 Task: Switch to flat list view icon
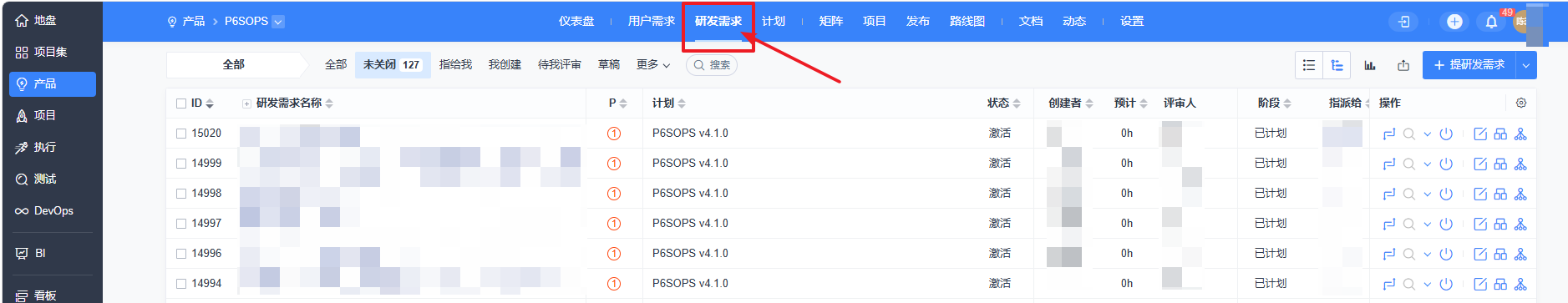point(1309,65)
